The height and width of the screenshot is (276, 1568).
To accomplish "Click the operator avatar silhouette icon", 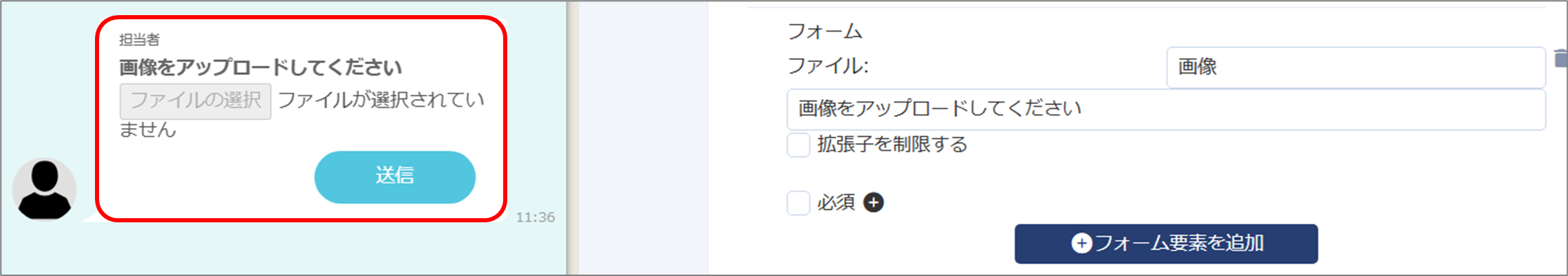I will 44,189.
